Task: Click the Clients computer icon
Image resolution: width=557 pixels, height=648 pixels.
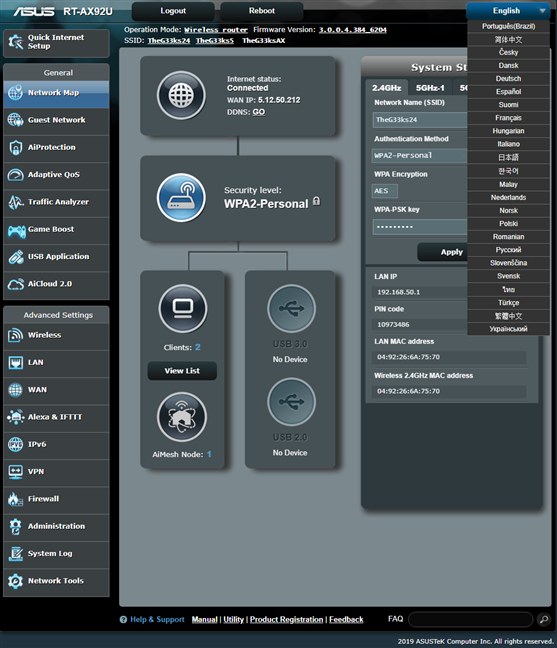Action: (183, 308)
